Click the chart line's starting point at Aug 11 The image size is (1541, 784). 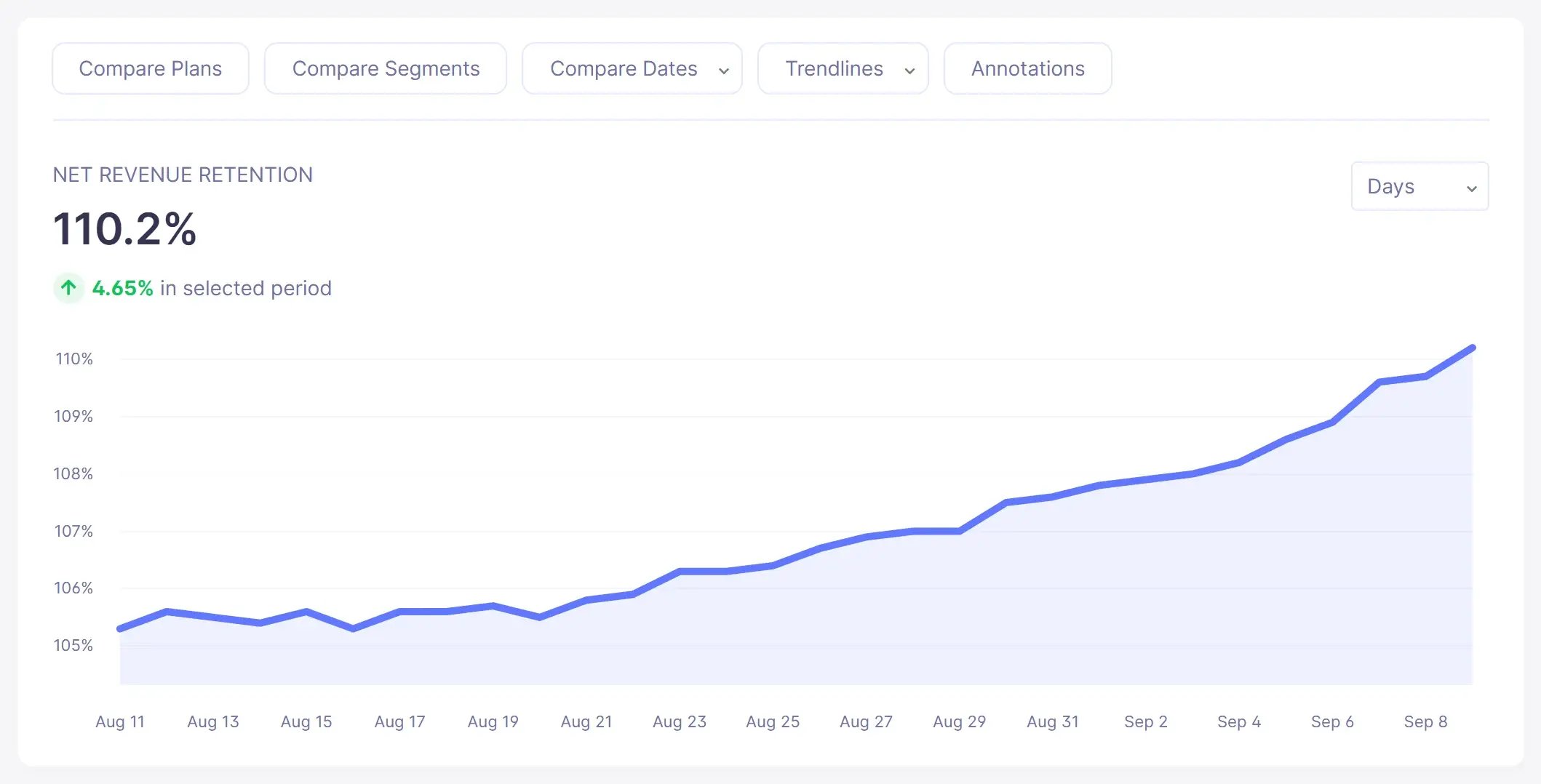(x=120, y=628)
